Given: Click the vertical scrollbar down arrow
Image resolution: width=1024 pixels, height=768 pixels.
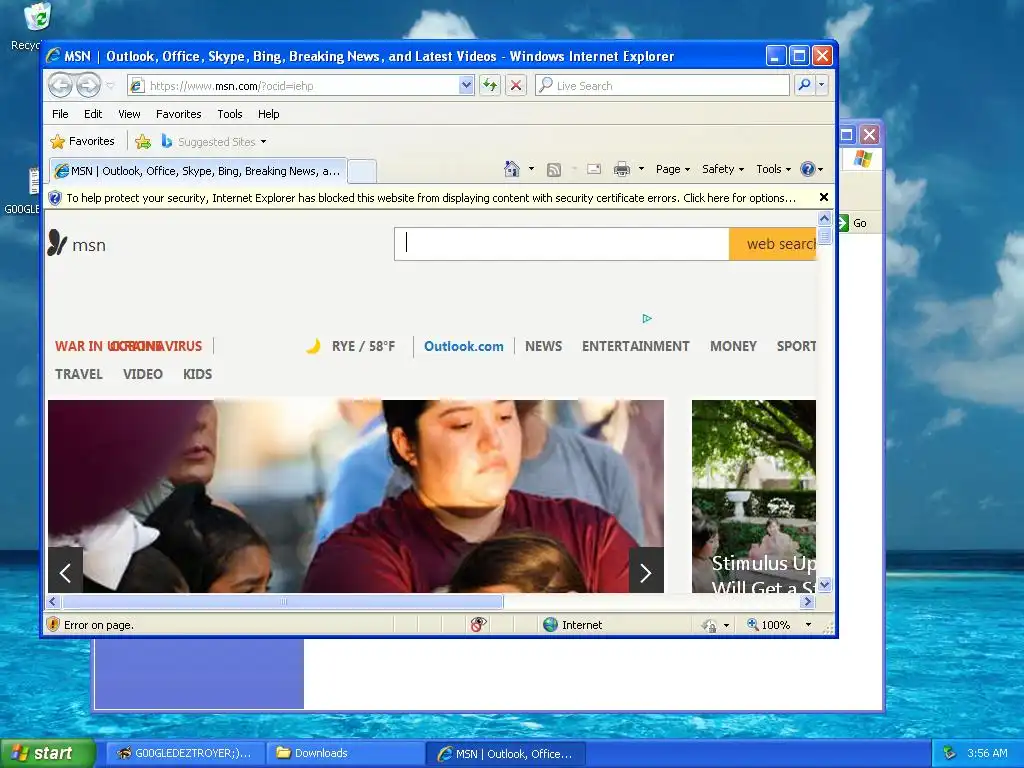Looking at the screenshot, I should click(824, 584).
